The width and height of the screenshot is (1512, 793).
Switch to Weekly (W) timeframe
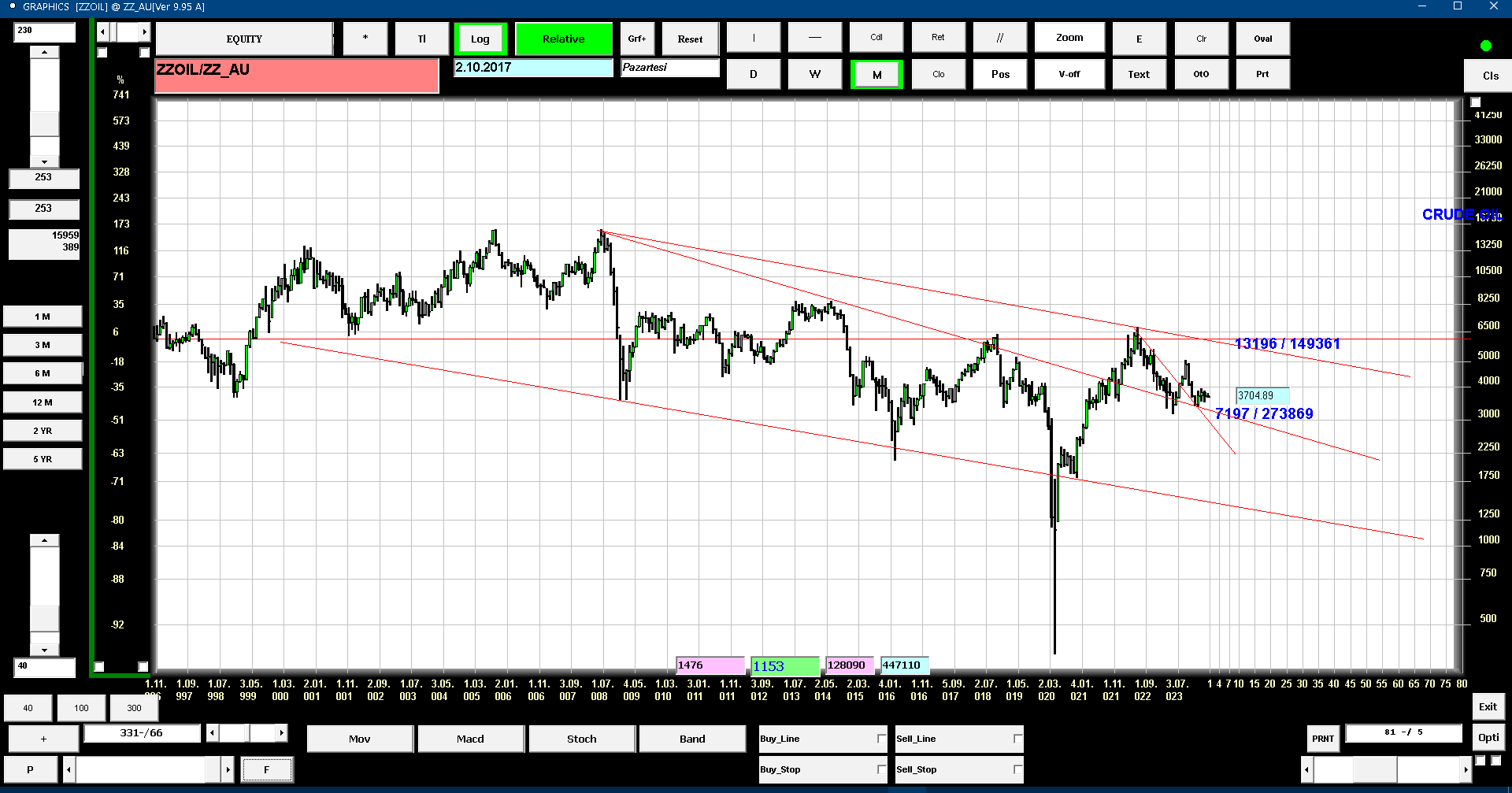point(815,75)
